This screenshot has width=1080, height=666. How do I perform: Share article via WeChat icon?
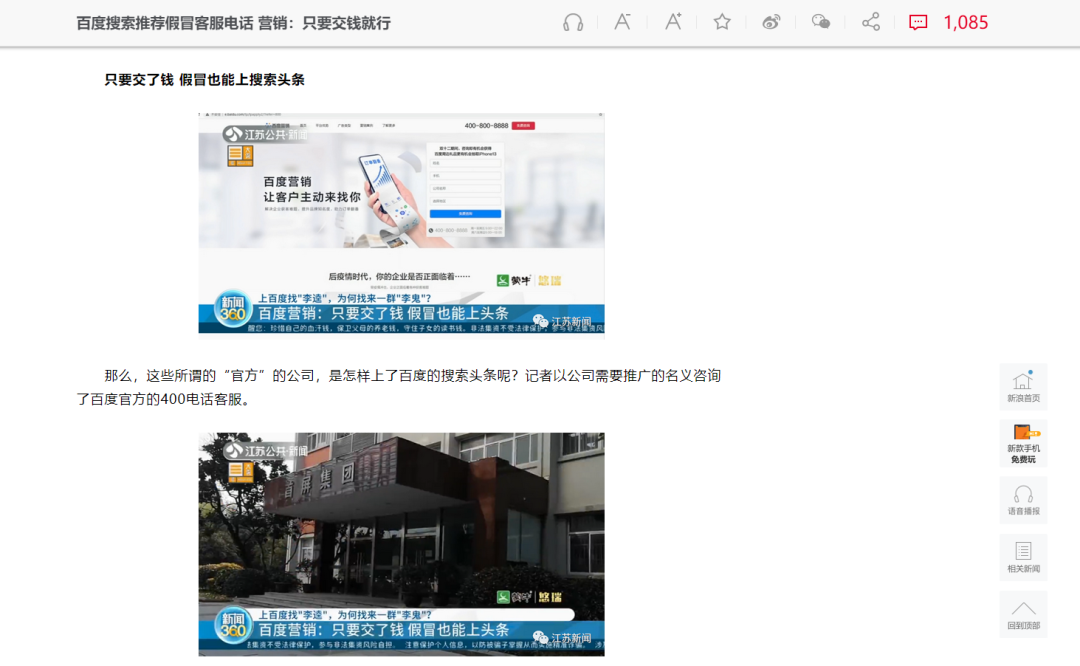coord(821,22)
